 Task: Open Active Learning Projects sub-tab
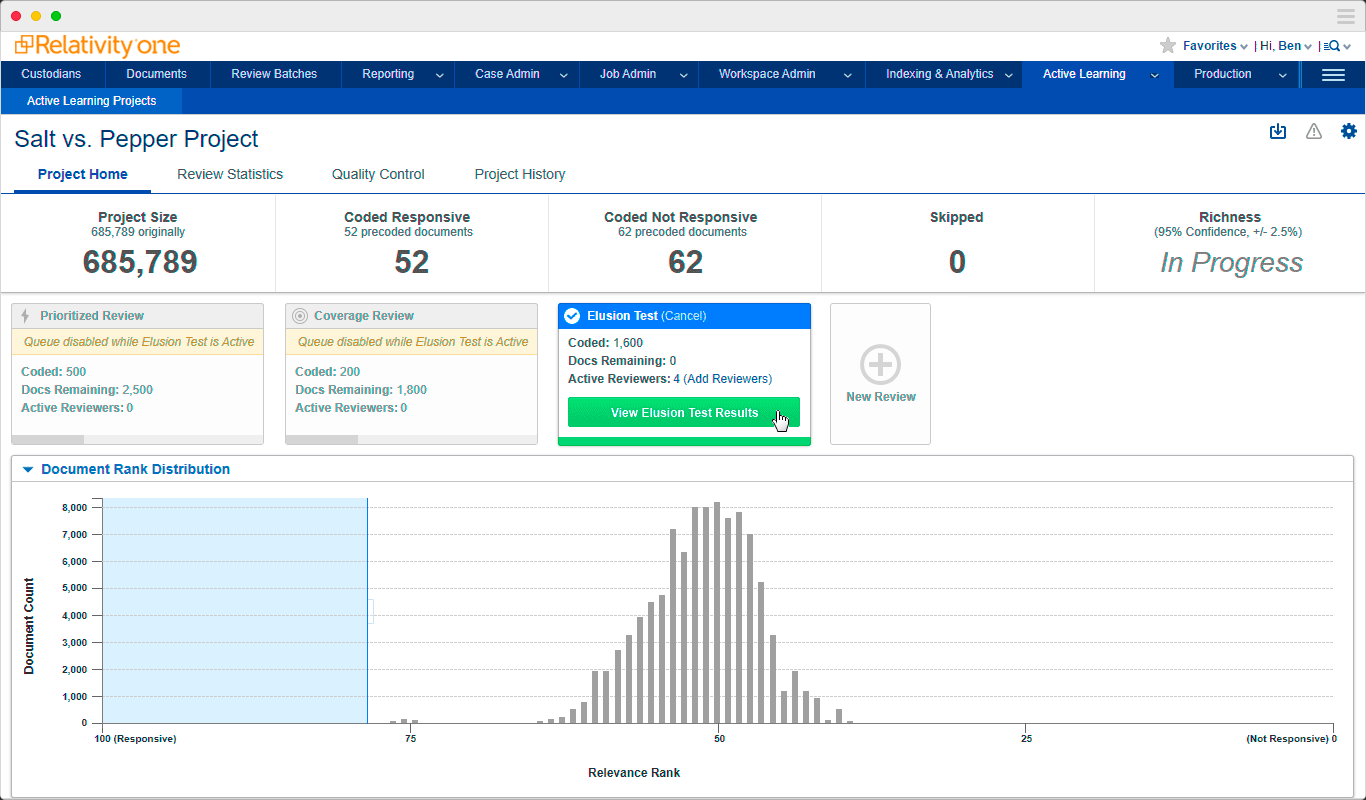coord(91,101)
